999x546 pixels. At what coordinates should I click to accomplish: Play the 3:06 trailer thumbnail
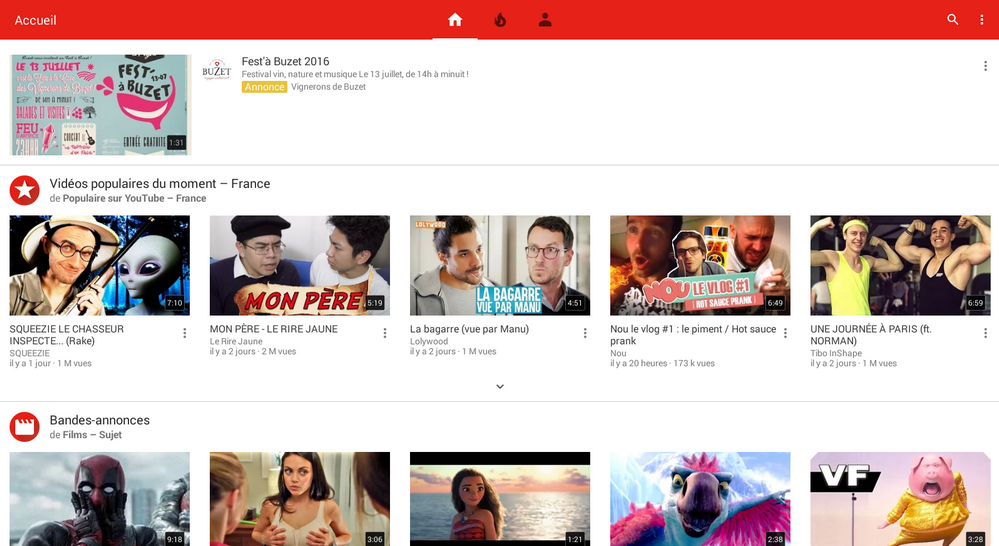click(299, 499)
